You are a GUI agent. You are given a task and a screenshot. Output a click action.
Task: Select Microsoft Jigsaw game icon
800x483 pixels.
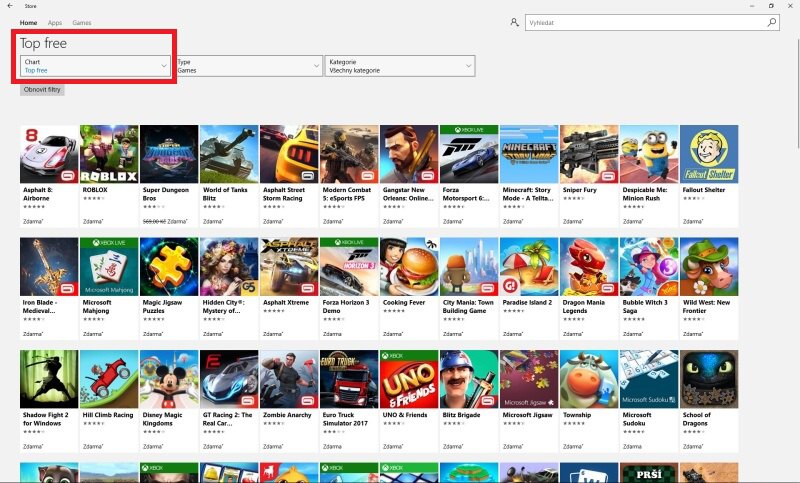pos(529,379)
